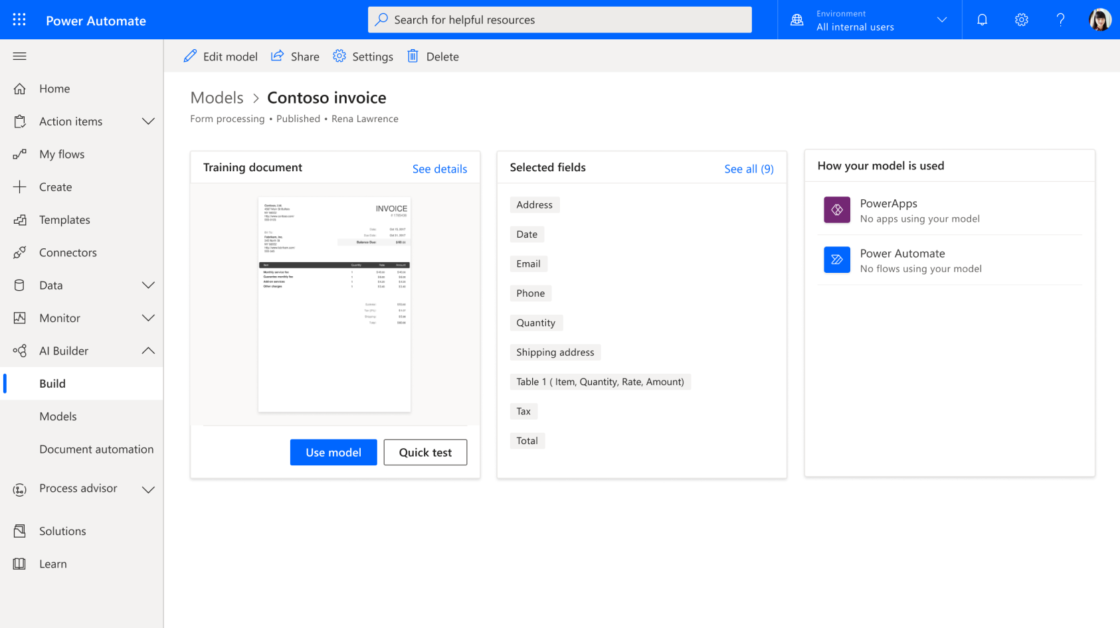Expand the Action items section

click(x=148, y=122)
